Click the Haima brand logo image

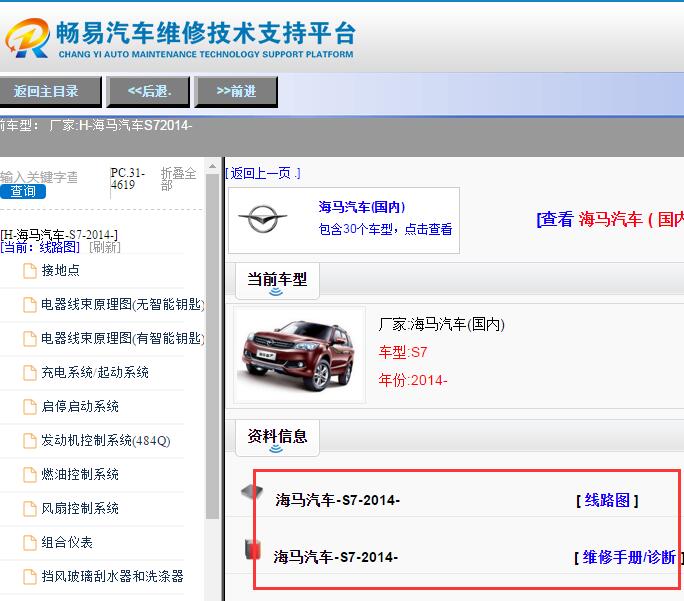[263, 218]
